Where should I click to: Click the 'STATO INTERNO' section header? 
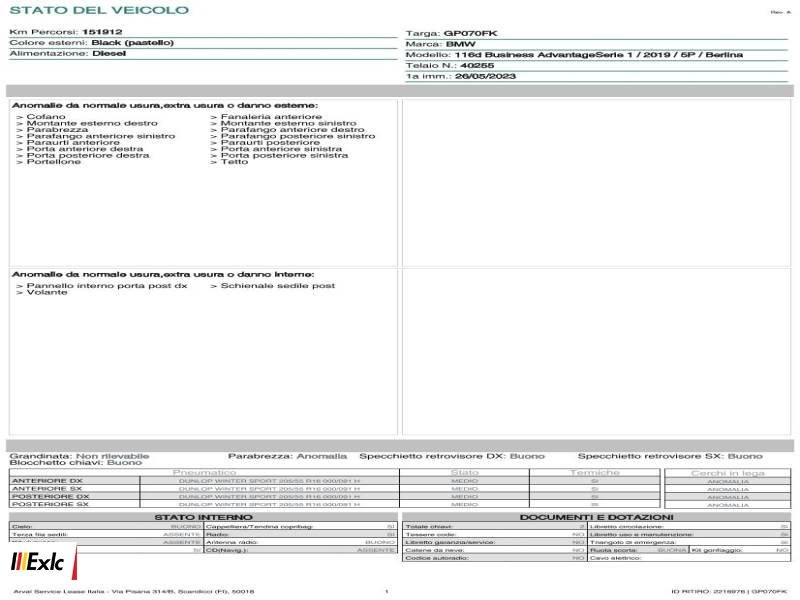[204, 517]
